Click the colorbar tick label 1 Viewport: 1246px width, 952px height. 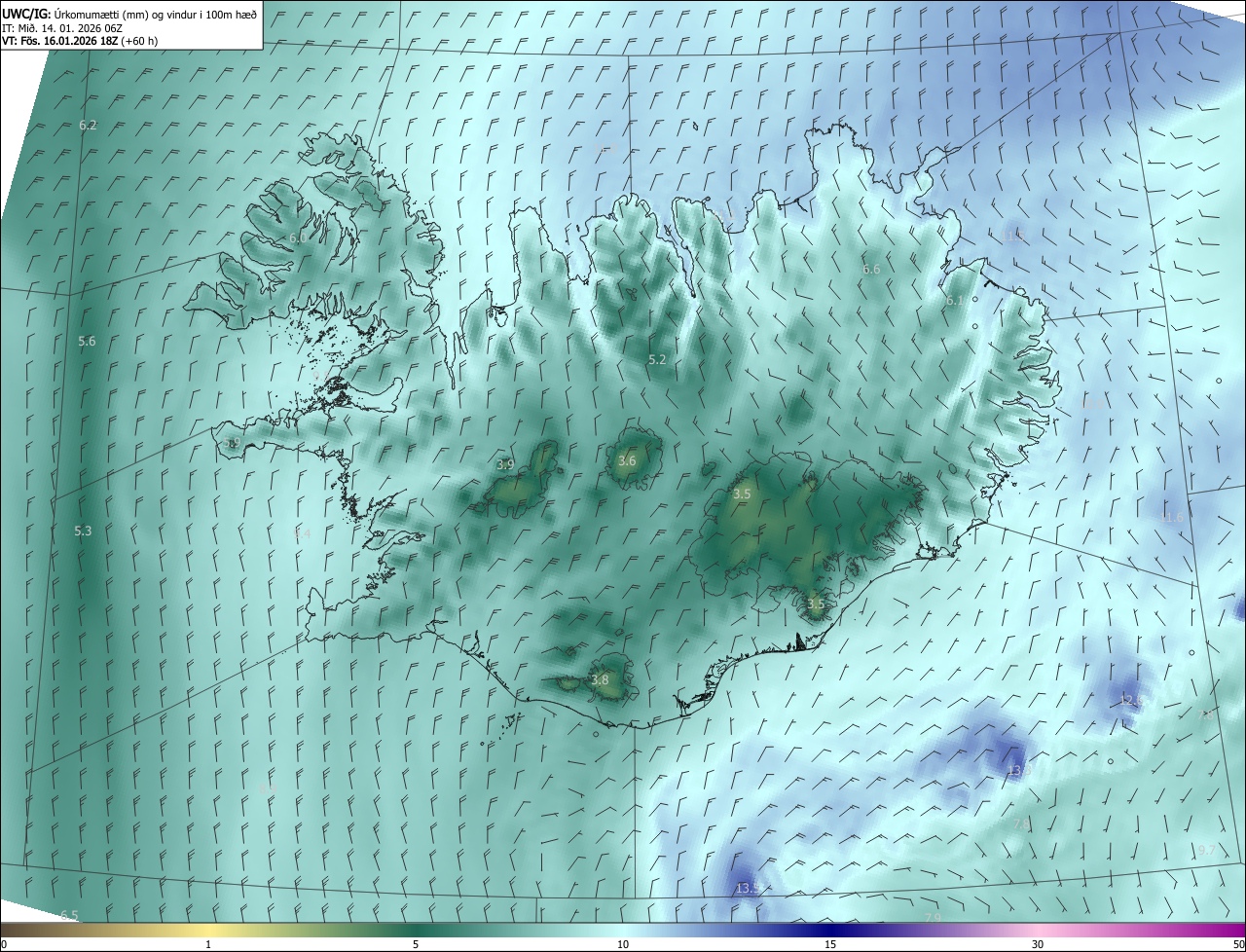point(208,945)
